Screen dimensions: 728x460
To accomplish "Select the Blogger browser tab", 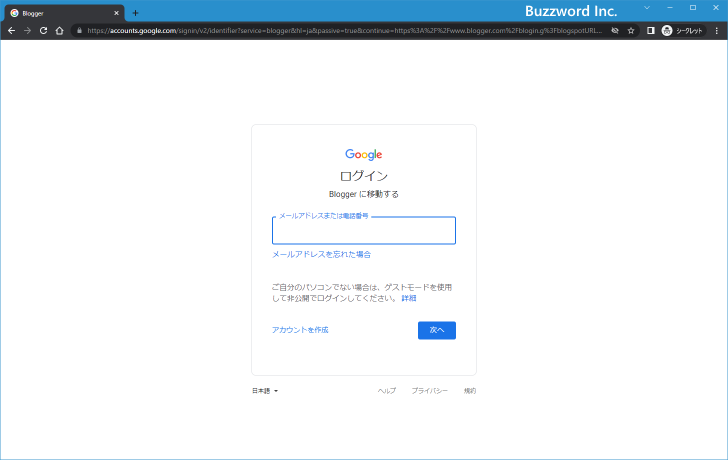I will [x=64, y=13].
